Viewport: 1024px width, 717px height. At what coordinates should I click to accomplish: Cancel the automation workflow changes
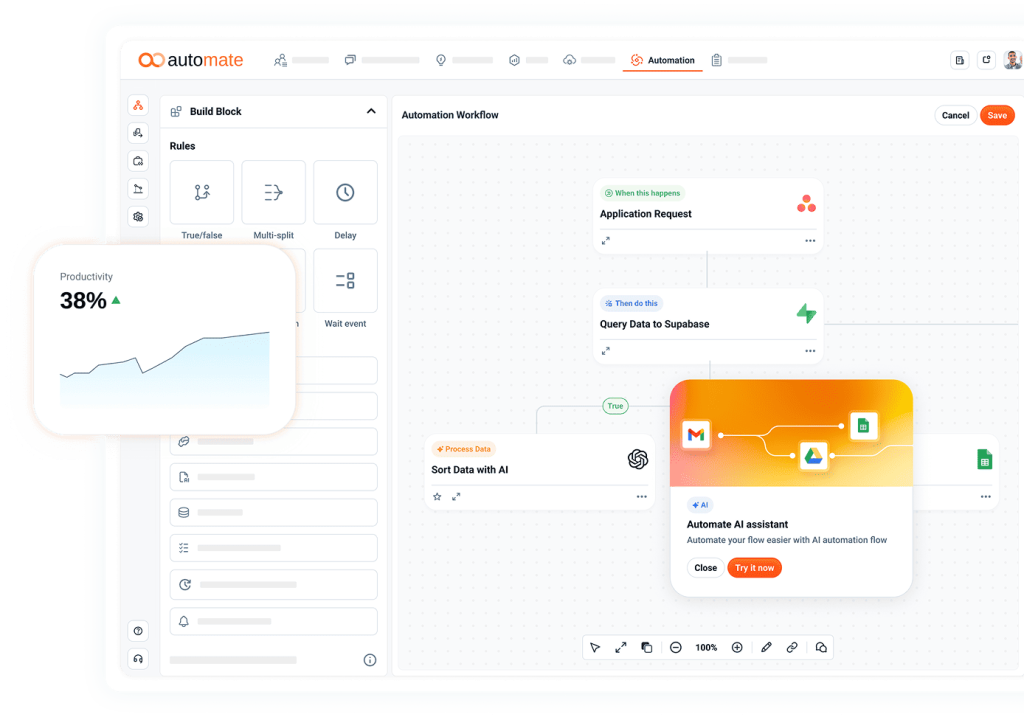955,115
